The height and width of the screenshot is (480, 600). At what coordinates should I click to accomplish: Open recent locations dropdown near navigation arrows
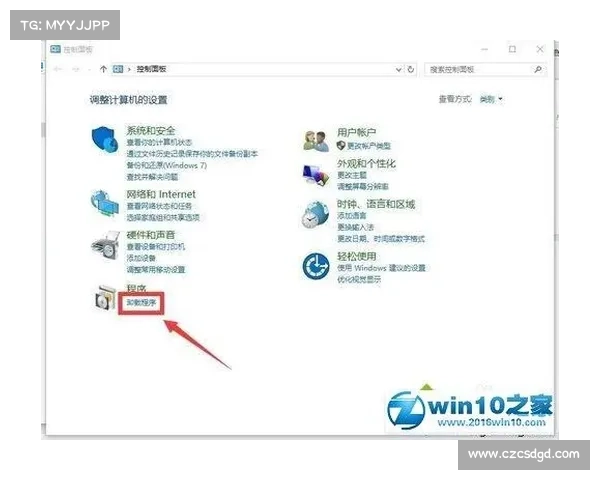coord(89,69)
